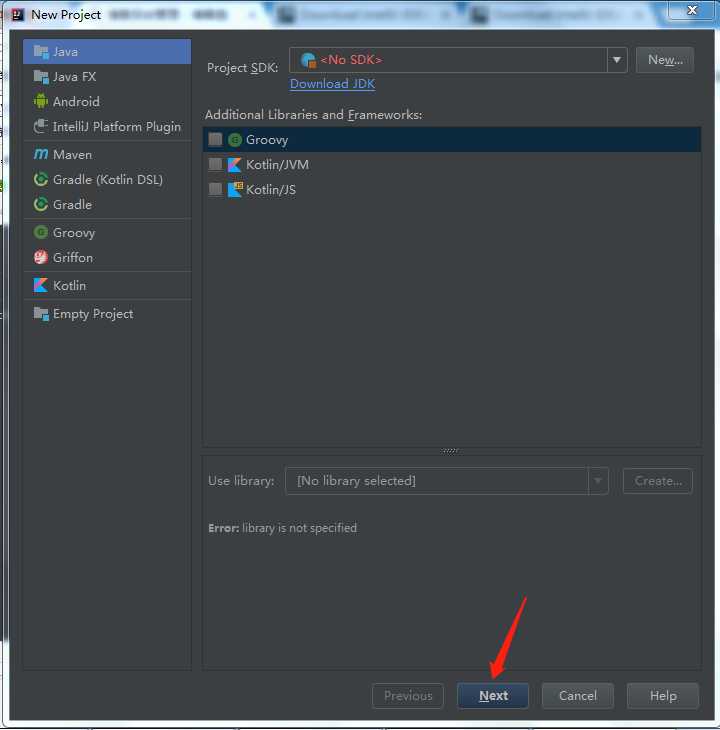The image size is (720, 730).
Task: Proceed with the Next button
Action: tap(493, 696)
